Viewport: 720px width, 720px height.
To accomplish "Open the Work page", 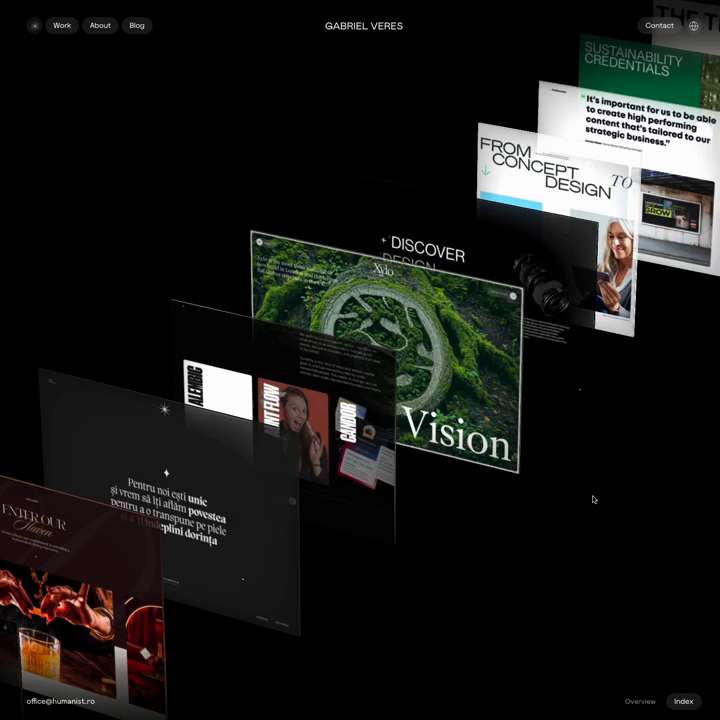I will 62,26.
